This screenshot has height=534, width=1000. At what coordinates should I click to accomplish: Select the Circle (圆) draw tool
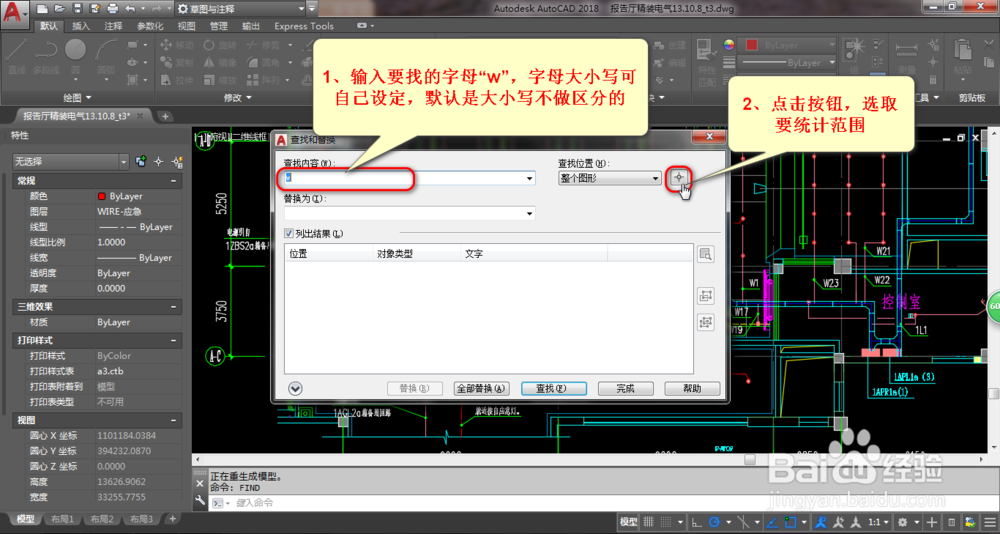[75, 55]
